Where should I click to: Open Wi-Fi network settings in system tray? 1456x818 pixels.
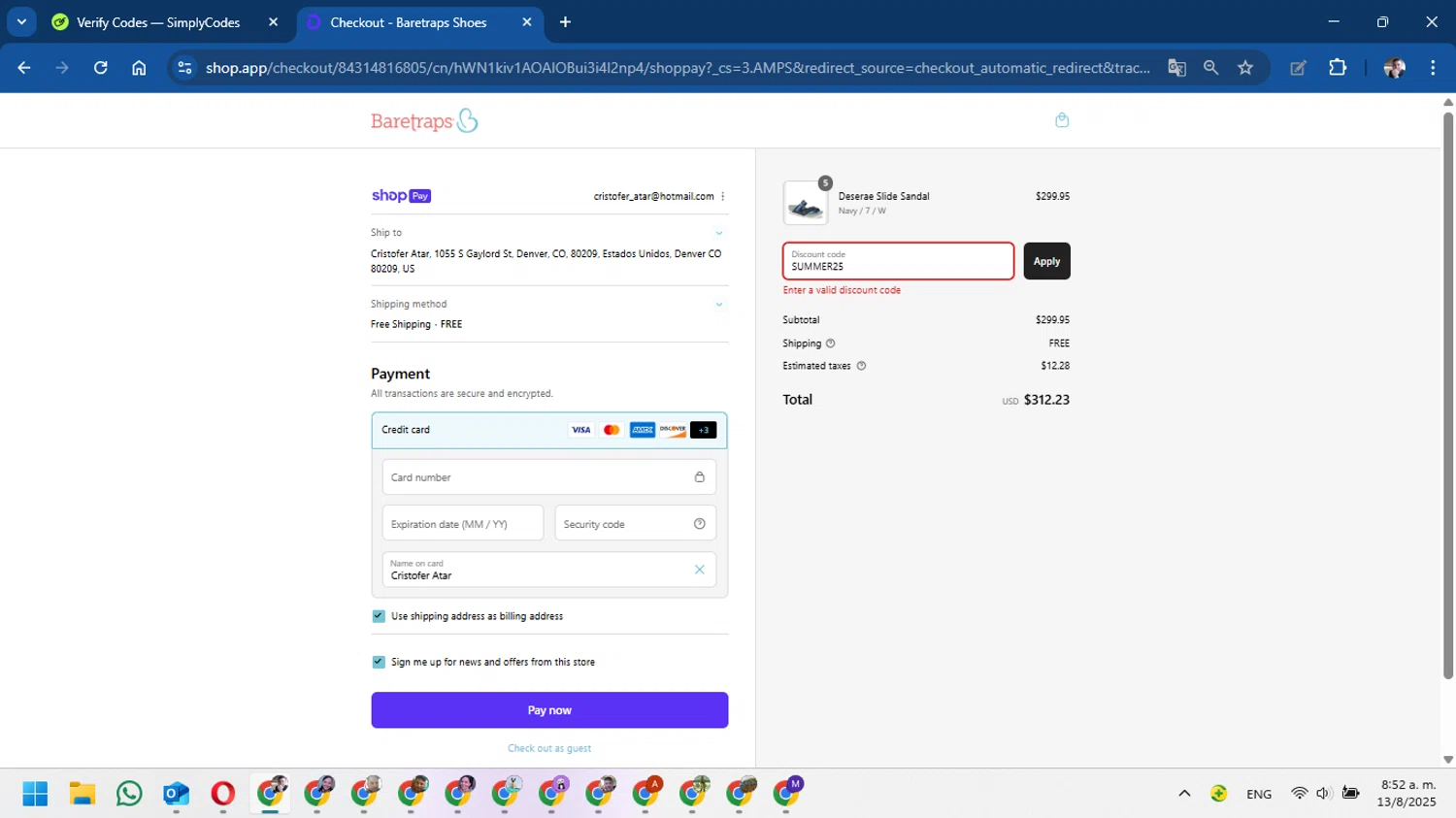pyautogui.click(x=1299, y=794)
